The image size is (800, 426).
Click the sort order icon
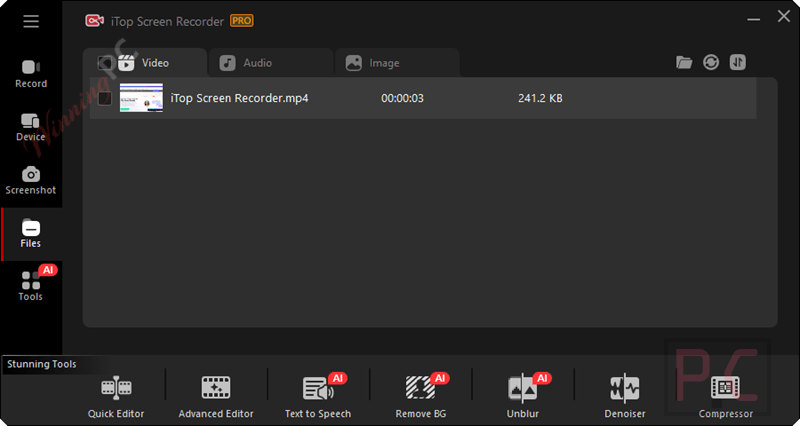click(x=737, y=62)
